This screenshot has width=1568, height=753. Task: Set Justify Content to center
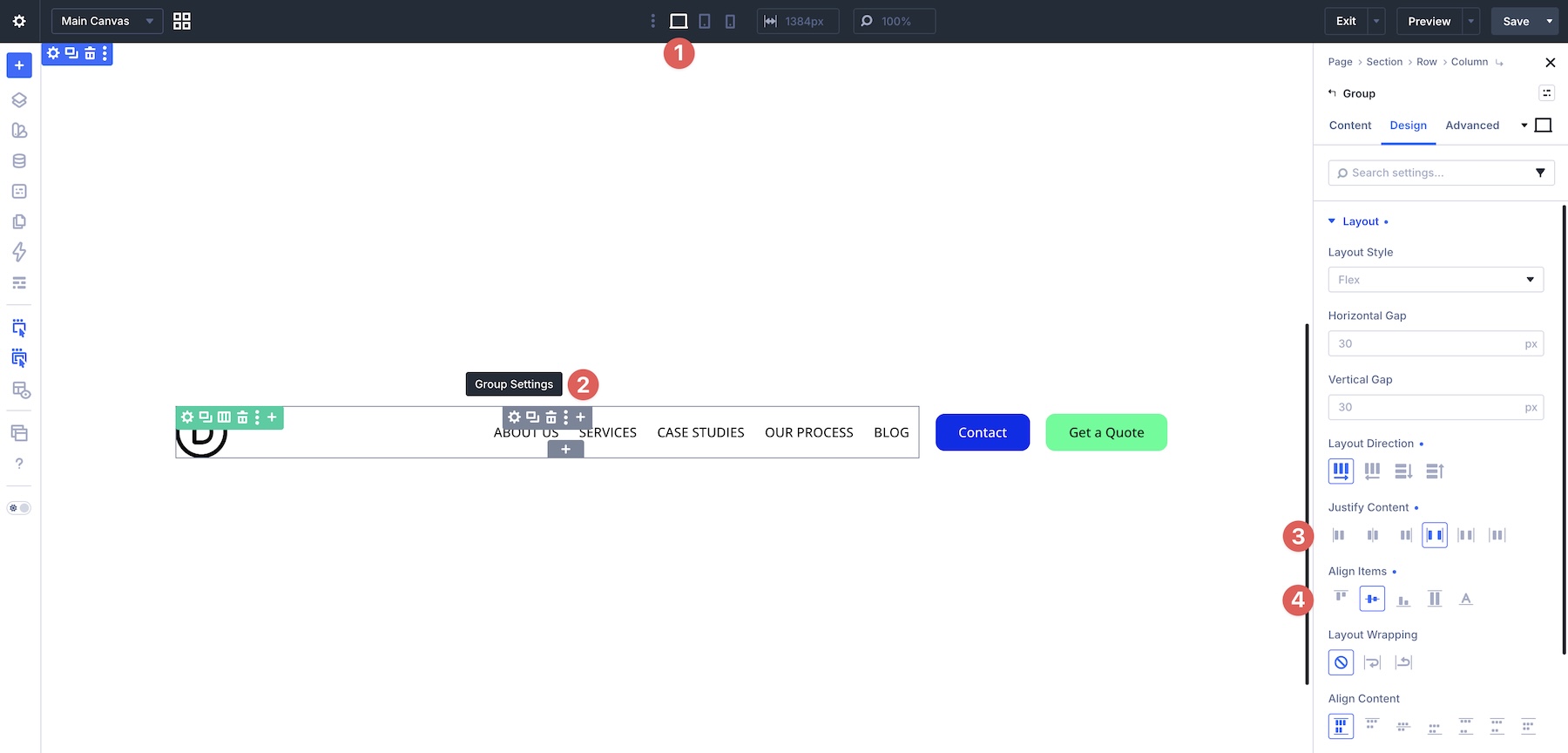(x=1372, y=535)
